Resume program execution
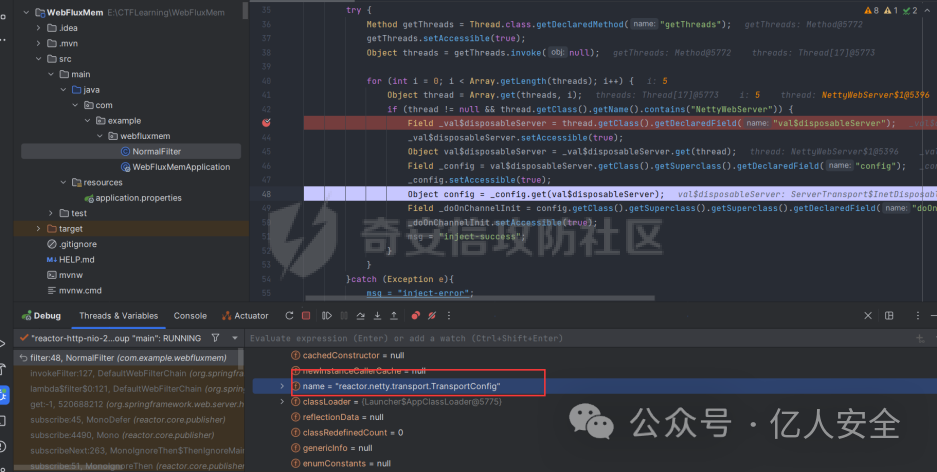The image size is (937, 472). (327, 315)
